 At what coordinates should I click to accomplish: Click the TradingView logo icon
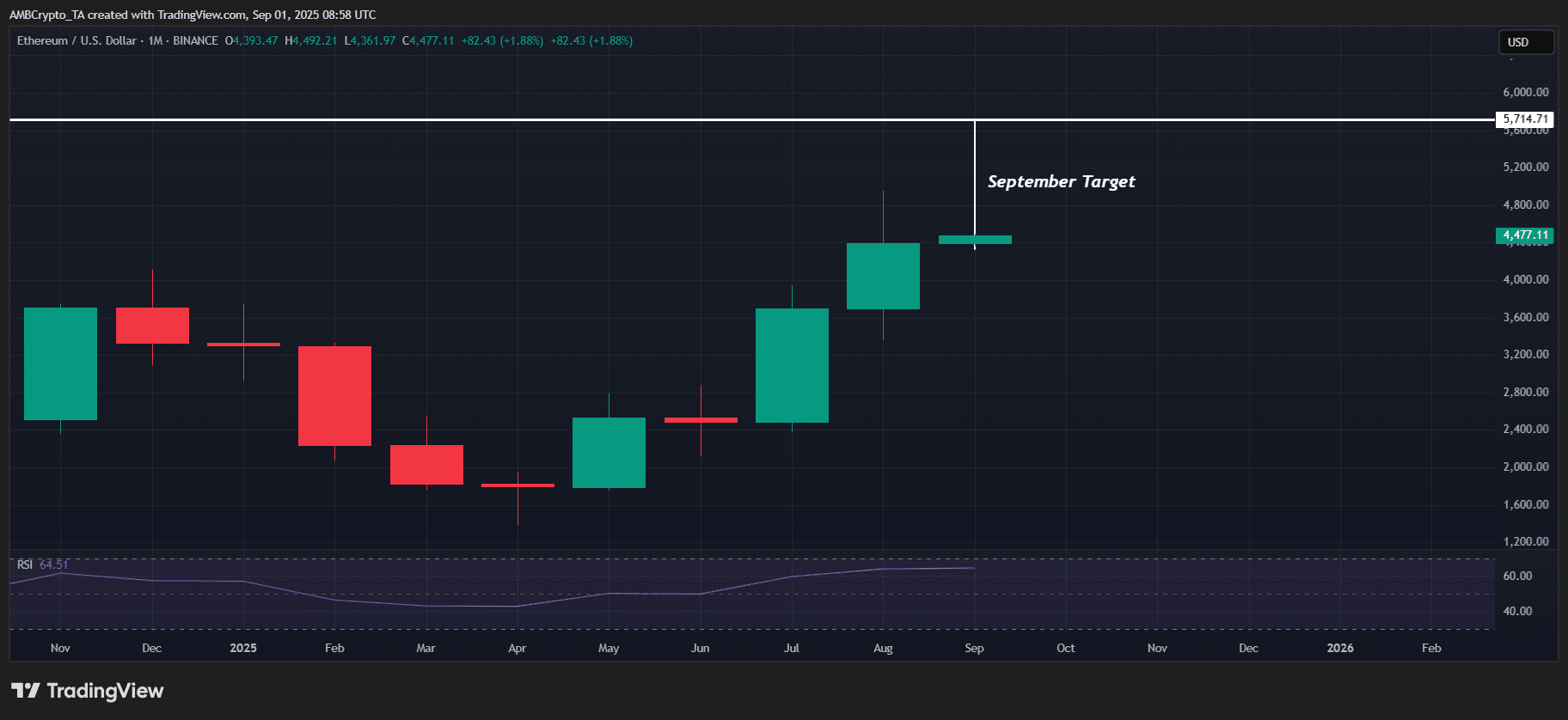26,691
